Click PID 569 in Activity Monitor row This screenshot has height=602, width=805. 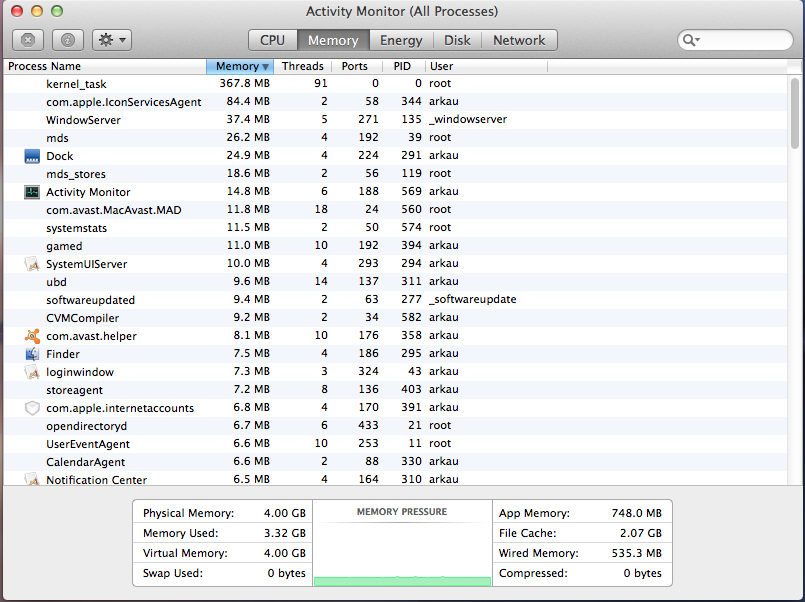tap(411, 191)
